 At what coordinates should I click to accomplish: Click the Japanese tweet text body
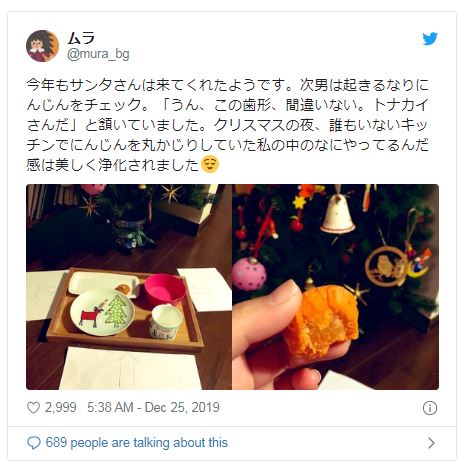[227, 125]
